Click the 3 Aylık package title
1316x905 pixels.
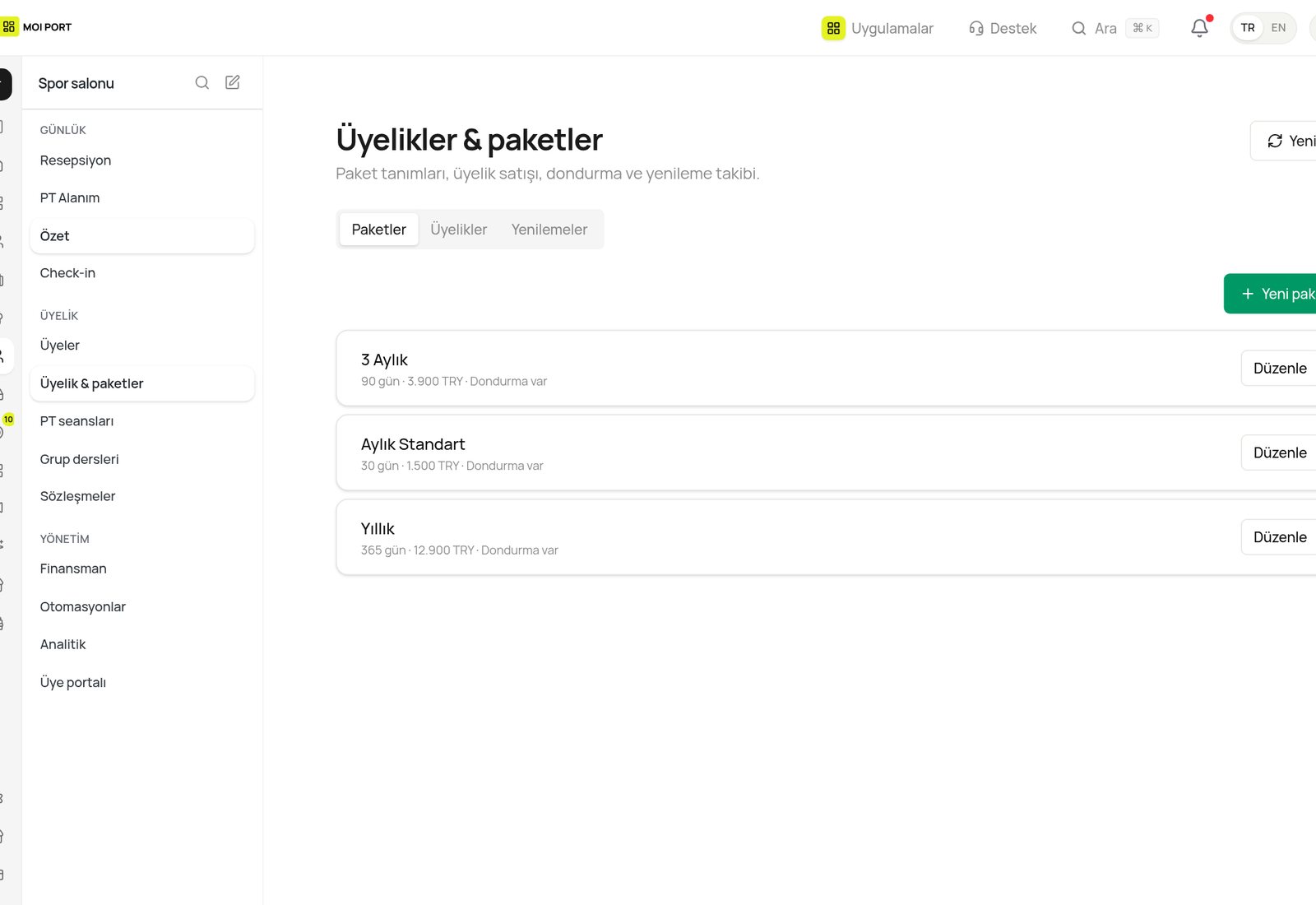click(x=384, y=360)
